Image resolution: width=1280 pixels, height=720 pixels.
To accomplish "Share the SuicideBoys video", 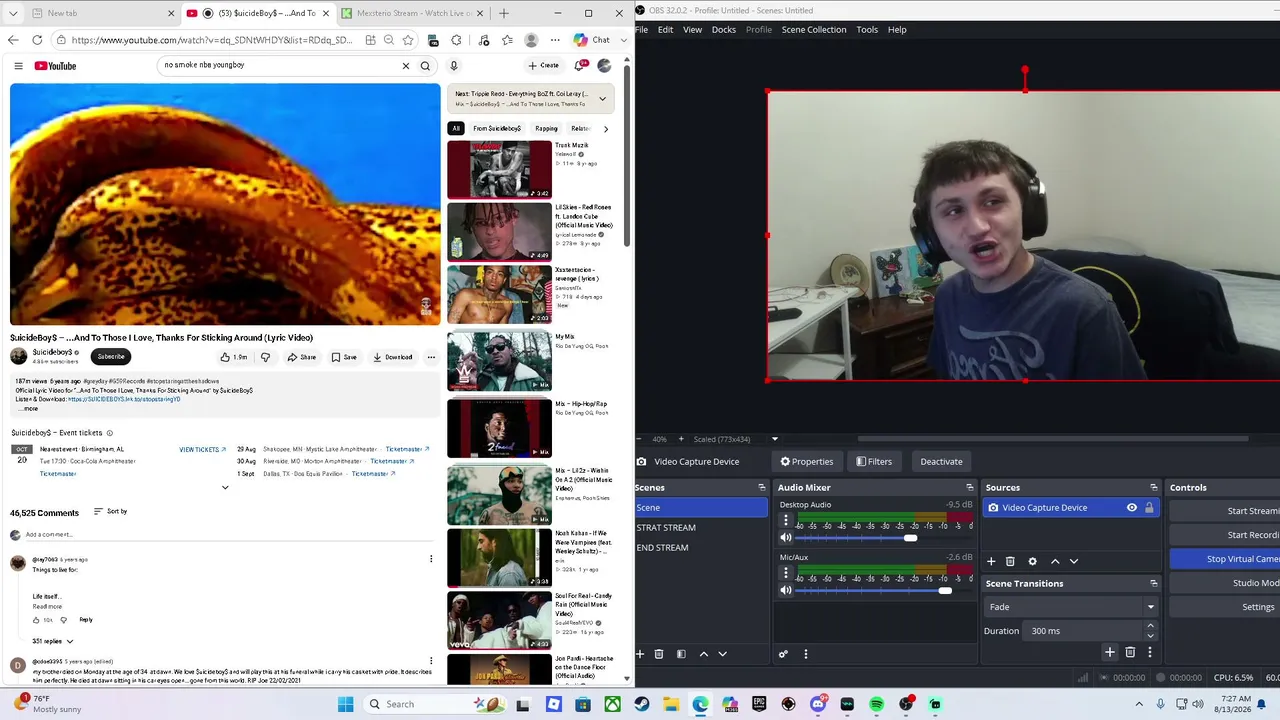I will click(x=301, y=357).
